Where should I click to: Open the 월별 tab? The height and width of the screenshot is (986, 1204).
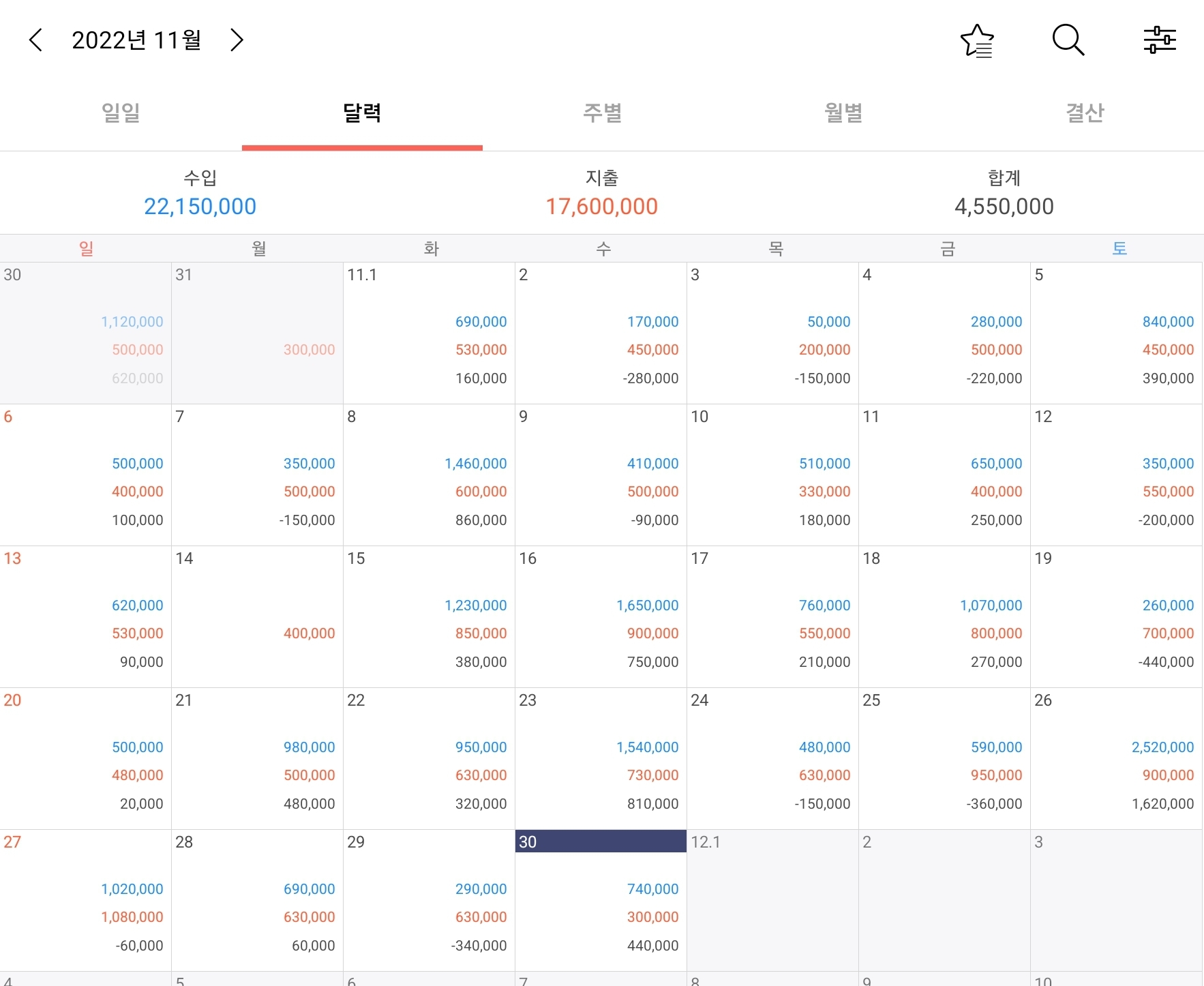tap(843, 113)
